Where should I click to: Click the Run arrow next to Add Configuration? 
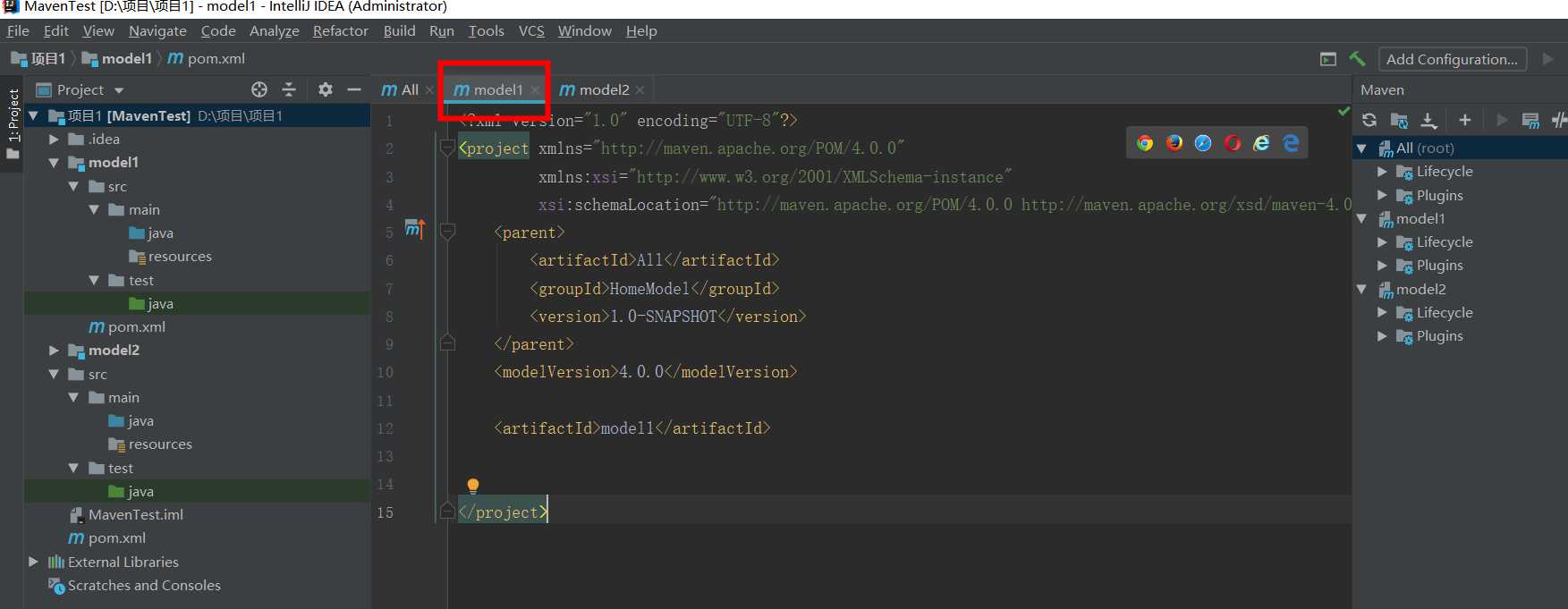click(x=1548, y=59)
